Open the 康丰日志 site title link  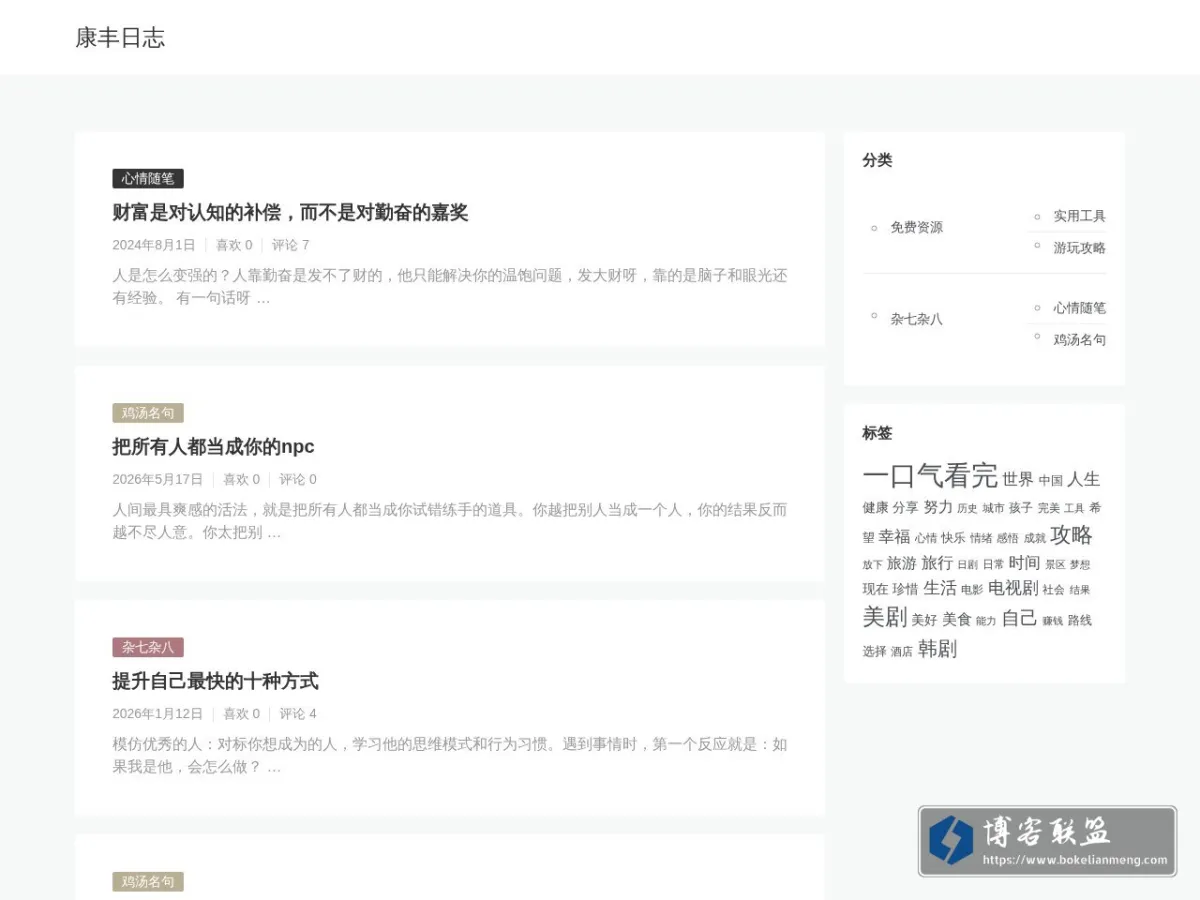120,38
